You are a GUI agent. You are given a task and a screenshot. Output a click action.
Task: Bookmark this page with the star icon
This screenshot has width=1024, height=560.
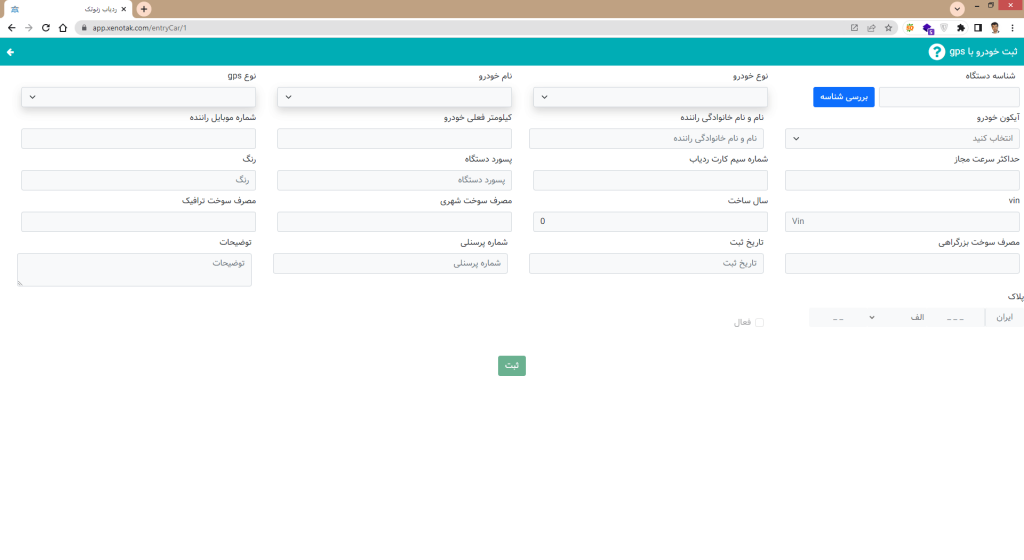[x=888, y=27]
